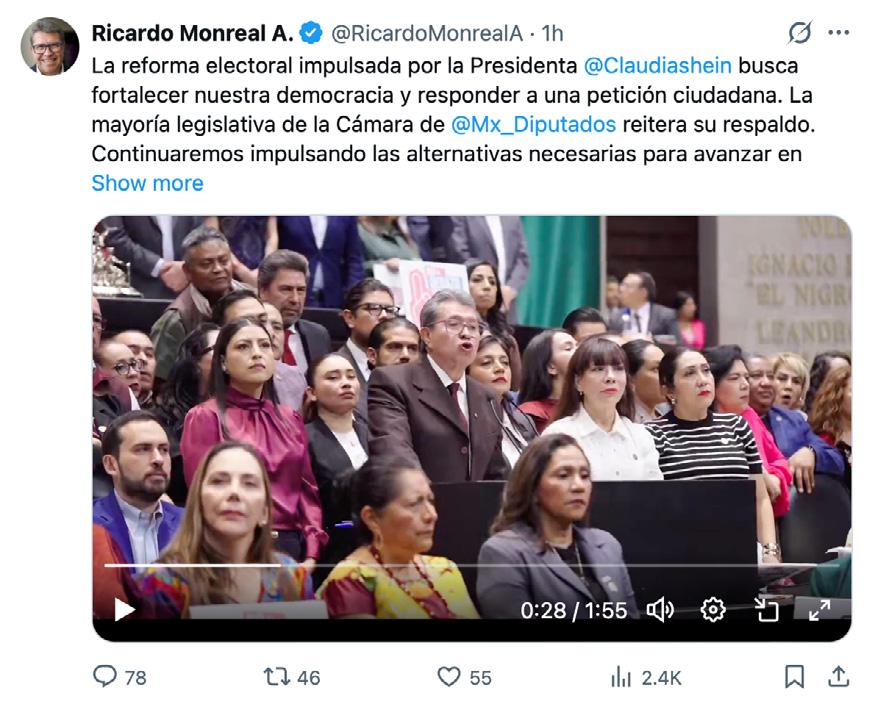The width and height of the screenshot is (875, 707).
Task: Open the three-dot more options menu
Action: click(x=838, y=33)
